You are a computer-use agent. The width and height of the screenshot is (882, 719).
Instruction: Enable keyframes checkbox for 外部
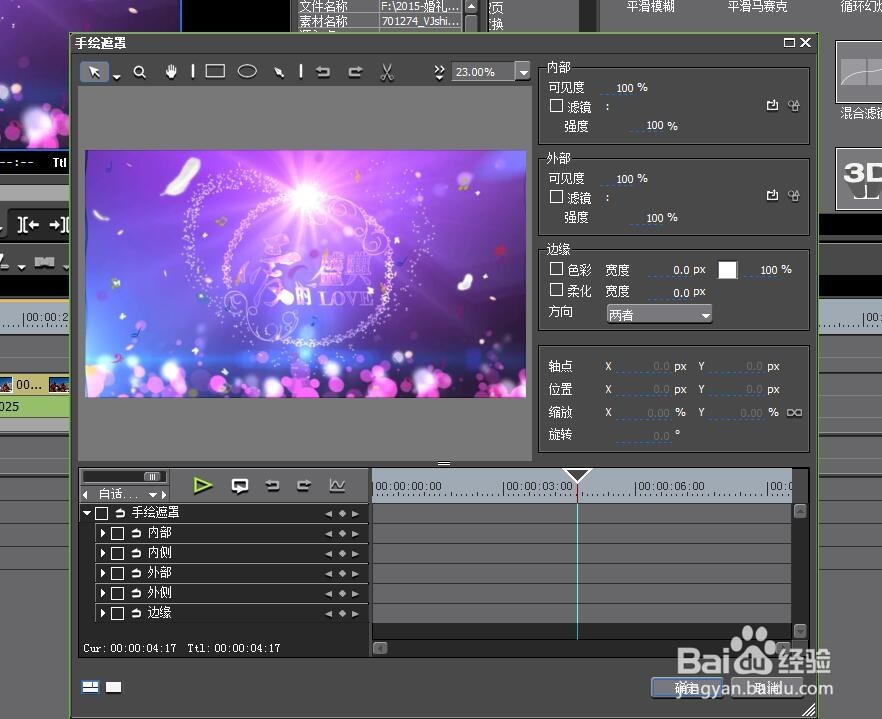click(x=118, y=573)
